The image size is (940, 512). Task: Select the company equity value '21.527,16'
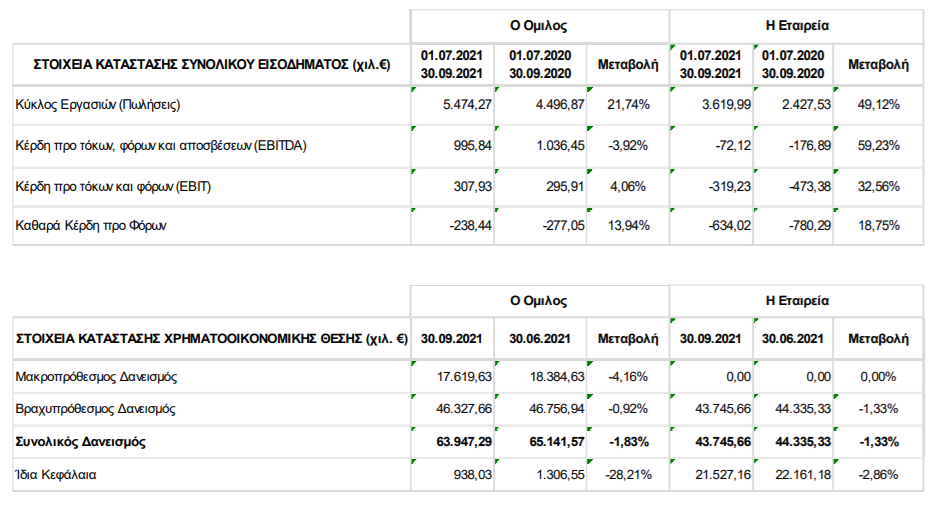tap(723, 474)
